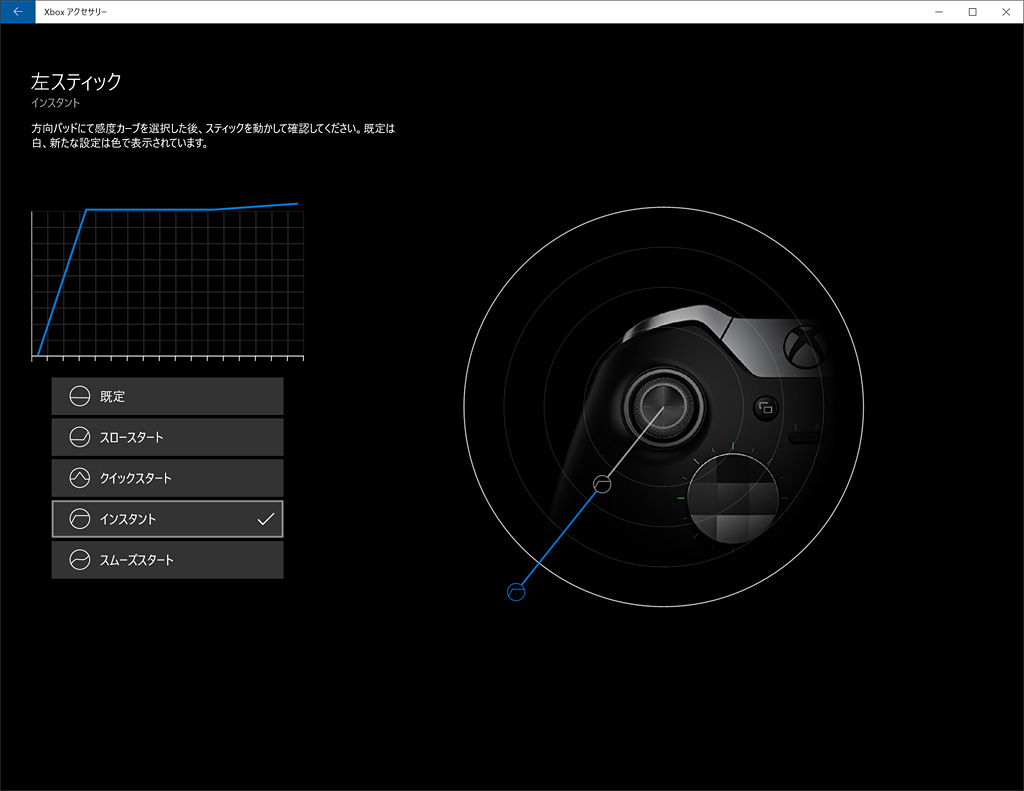Select the 既定 default curve icon

point(80,396)
